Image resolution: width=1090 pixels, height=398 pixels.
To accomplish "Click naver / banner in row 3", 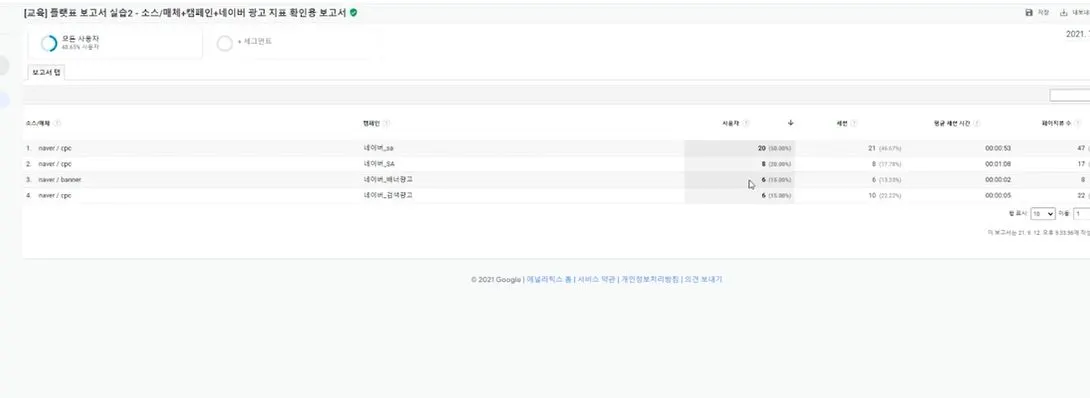I will [x=60, y=180].
